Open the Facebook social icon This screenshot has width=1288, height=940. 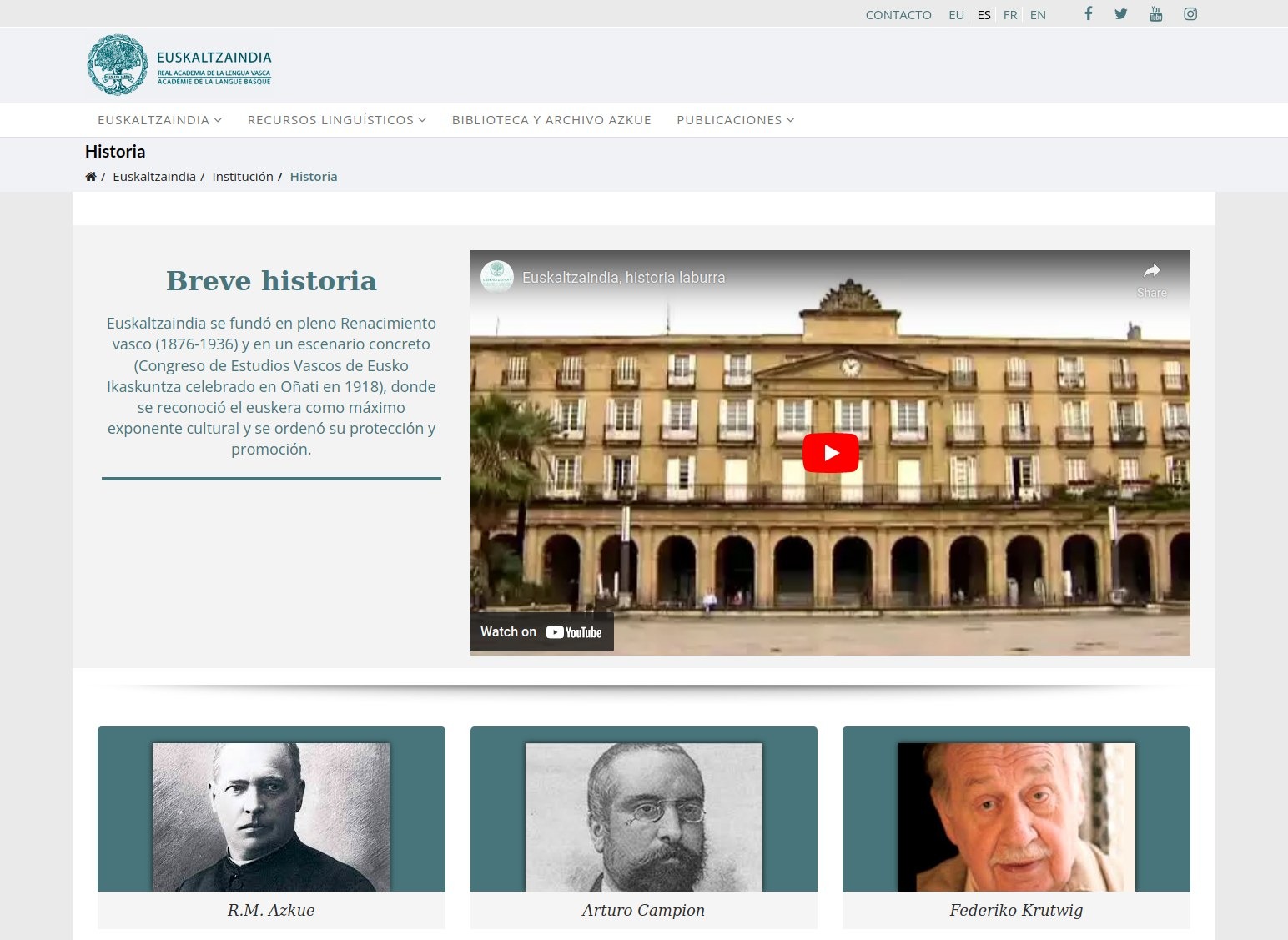pos(1088,13)
